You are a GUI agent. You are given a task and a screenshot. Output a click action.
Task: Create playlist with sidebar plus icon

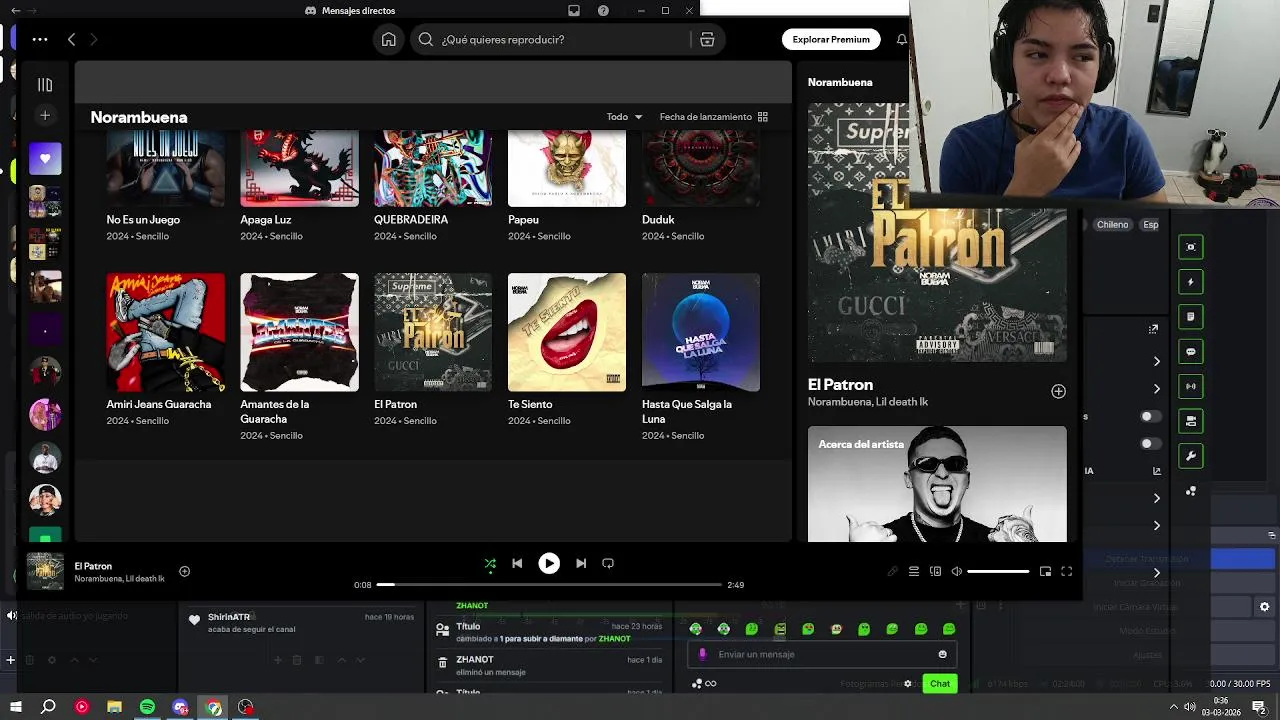pyautogui.click(x=45, y=116)
